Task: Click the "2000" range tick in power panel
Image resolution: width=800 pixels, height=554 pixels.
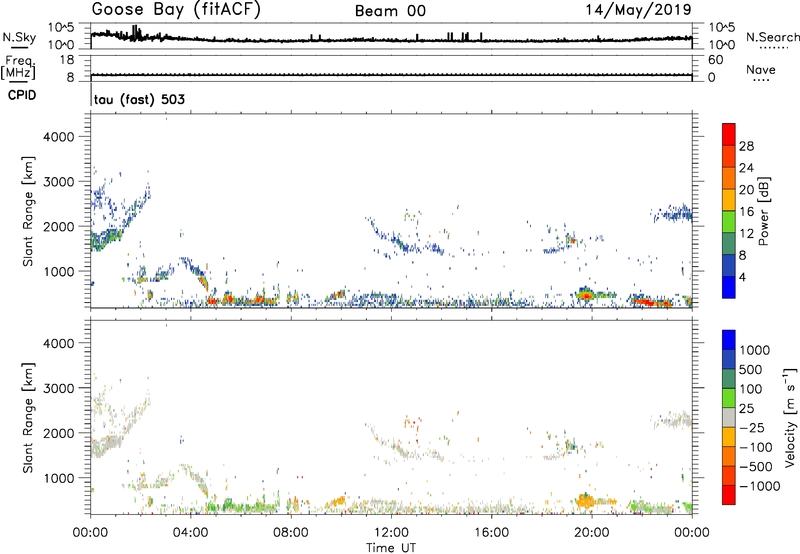Action: click(x=58, y=227)
